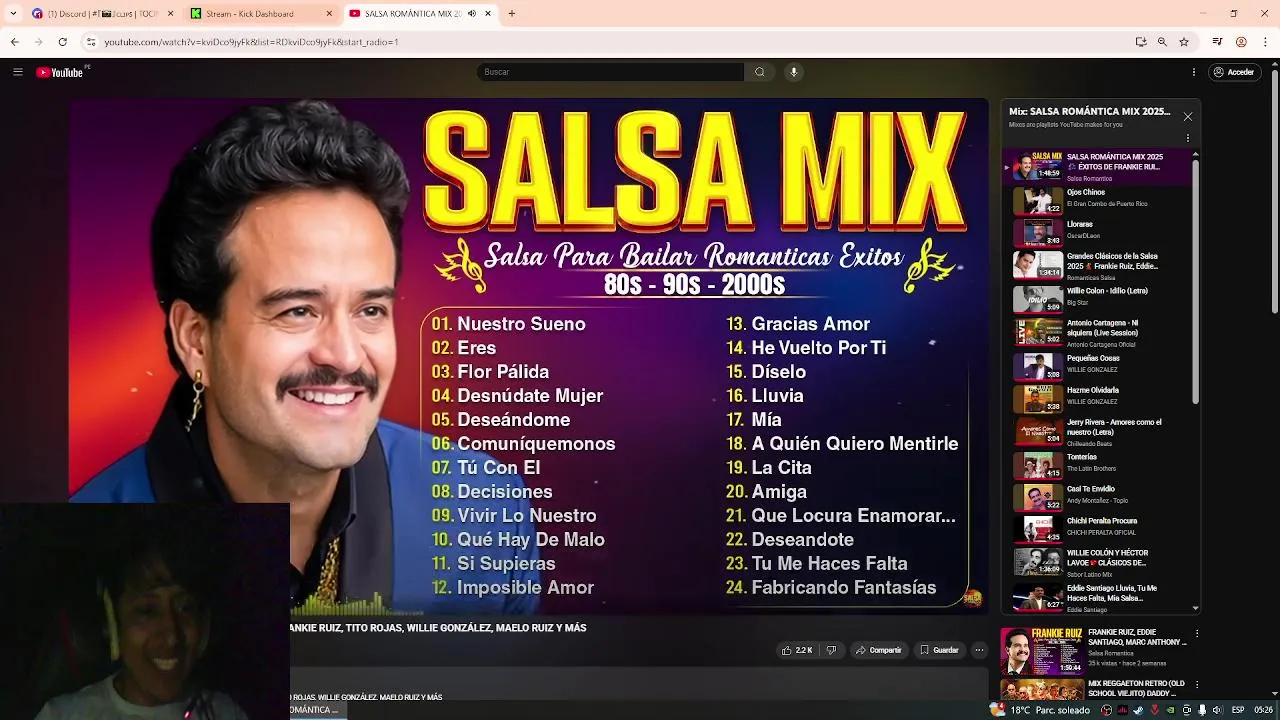Play Willie Colon - Idilio (Letra)
This screenshot has height=720, width=1280.
(x=1100, y=298)
